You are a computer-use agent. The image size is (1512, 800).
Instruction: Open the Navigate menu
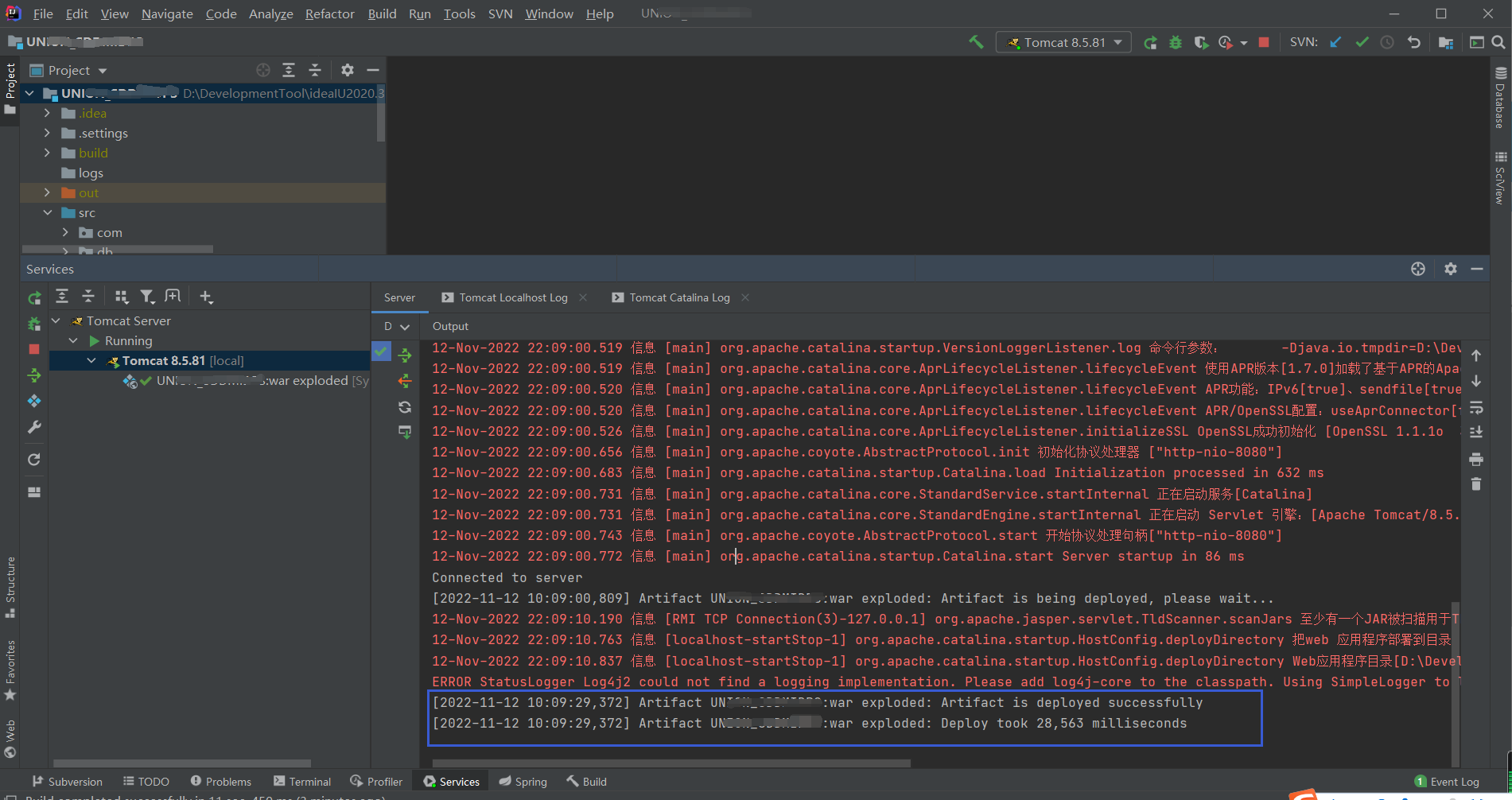pyautogui.click(x=167, y=14)
